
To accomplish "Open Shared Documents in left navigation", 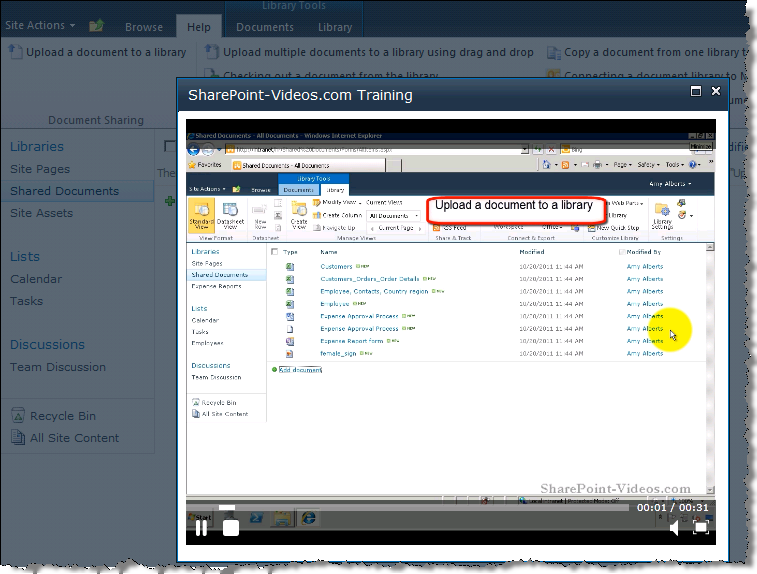I will pyautogui.click(x=64, y=191).
